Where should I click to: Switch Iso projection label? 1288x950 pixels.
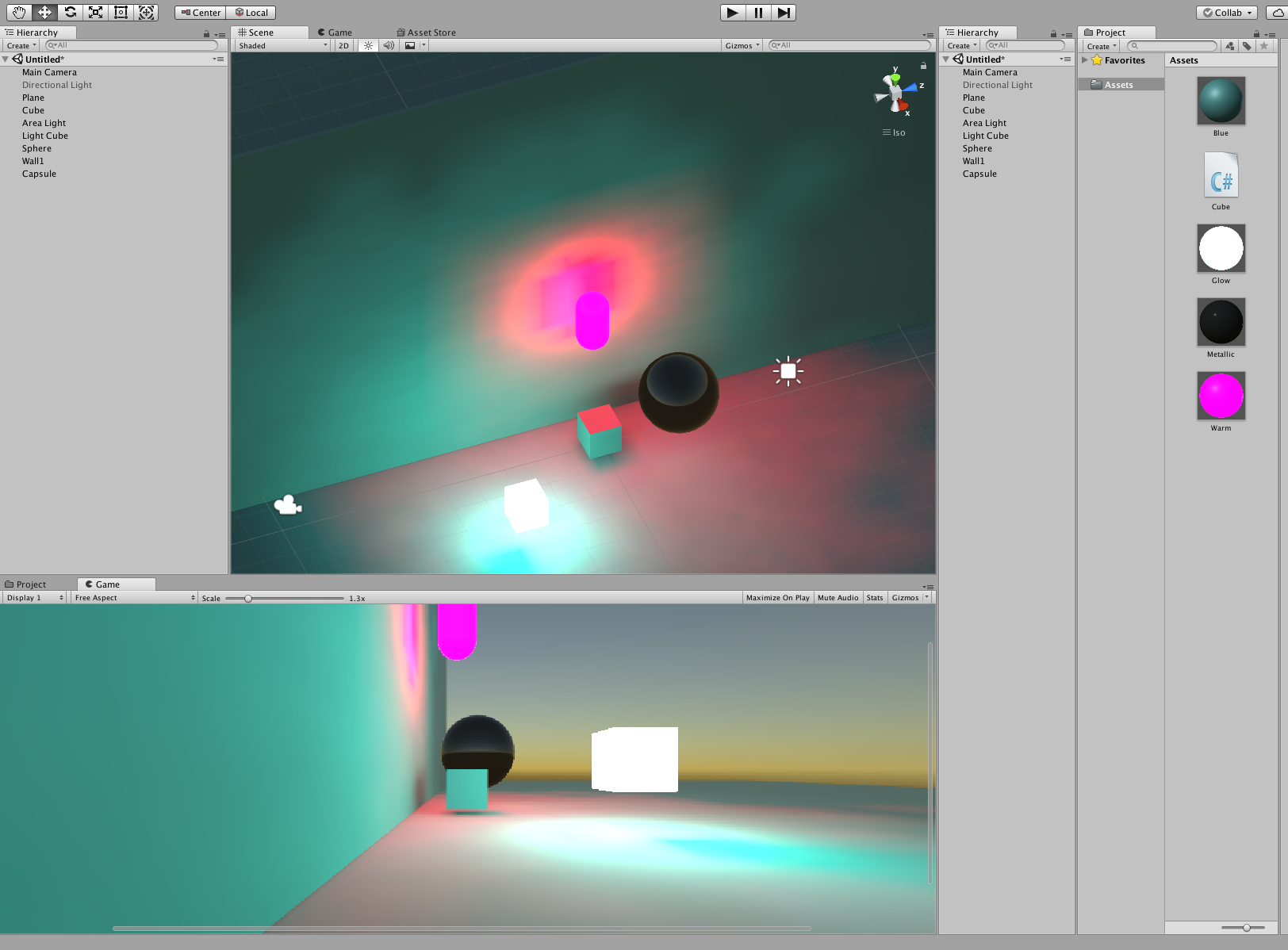(x=894, y=132)
